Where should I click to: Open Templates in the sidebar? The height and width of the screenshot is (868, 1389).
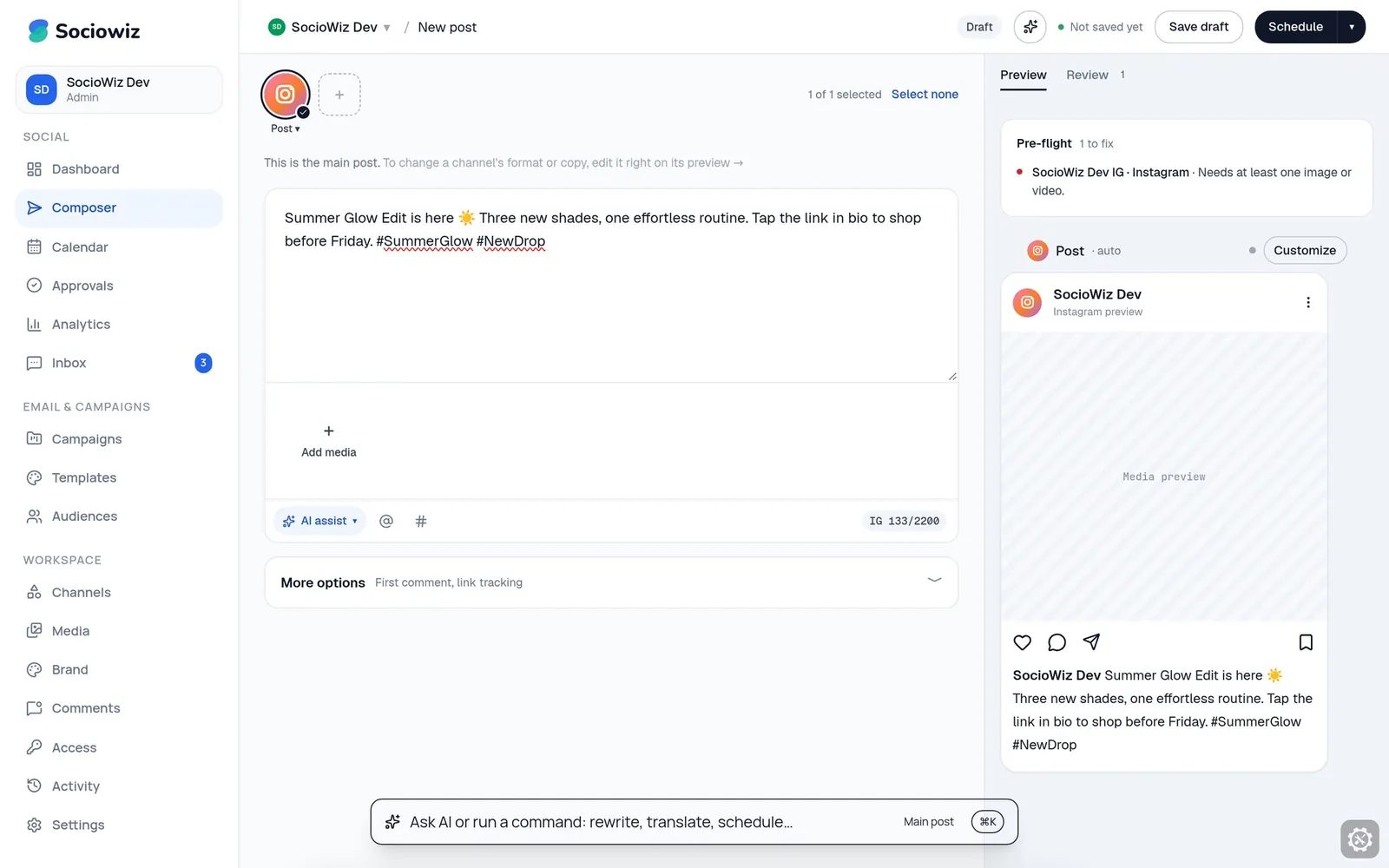119,477
